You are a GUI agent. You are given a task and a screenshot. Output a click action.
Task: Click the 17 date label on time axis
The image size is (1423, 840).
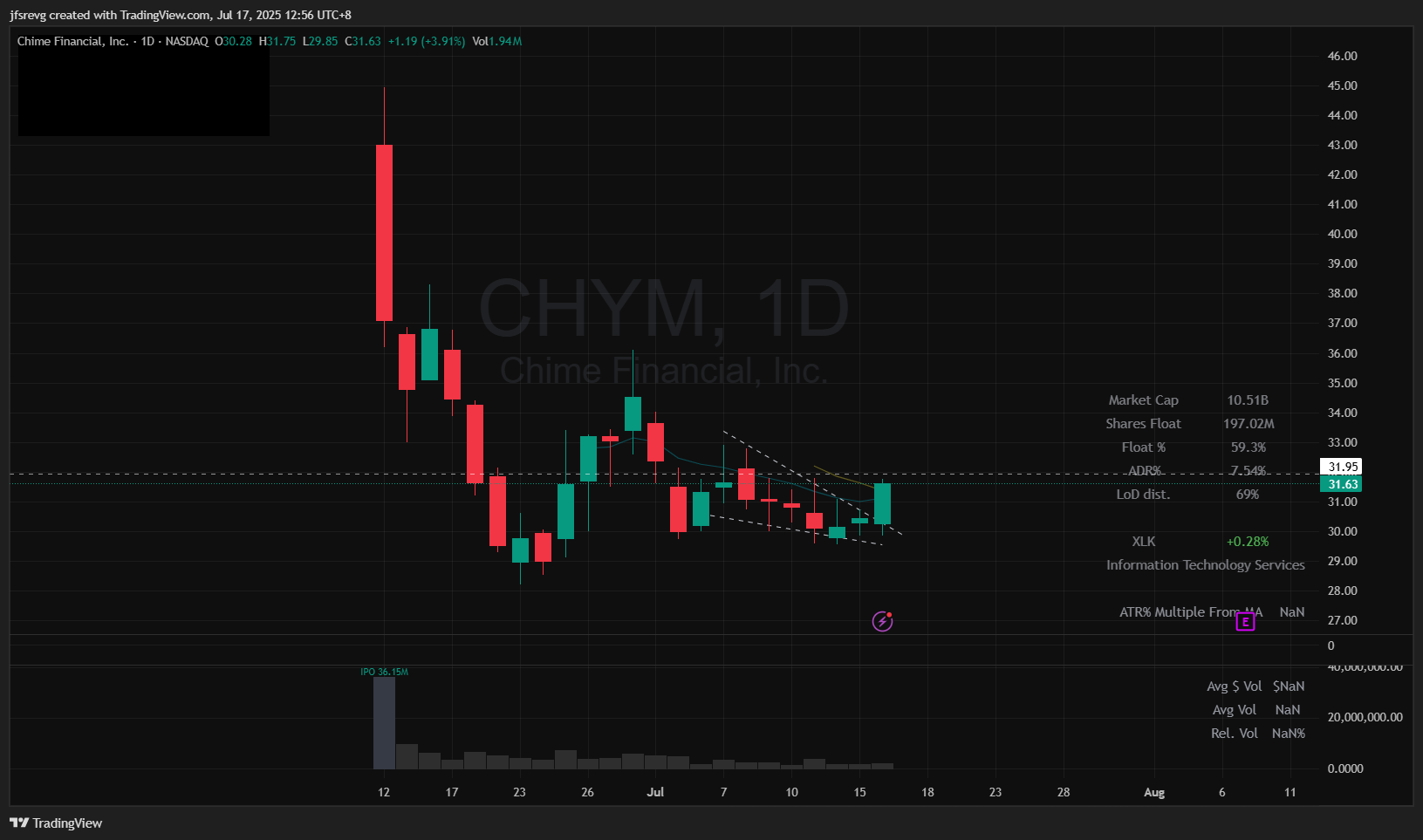(452, 792)
